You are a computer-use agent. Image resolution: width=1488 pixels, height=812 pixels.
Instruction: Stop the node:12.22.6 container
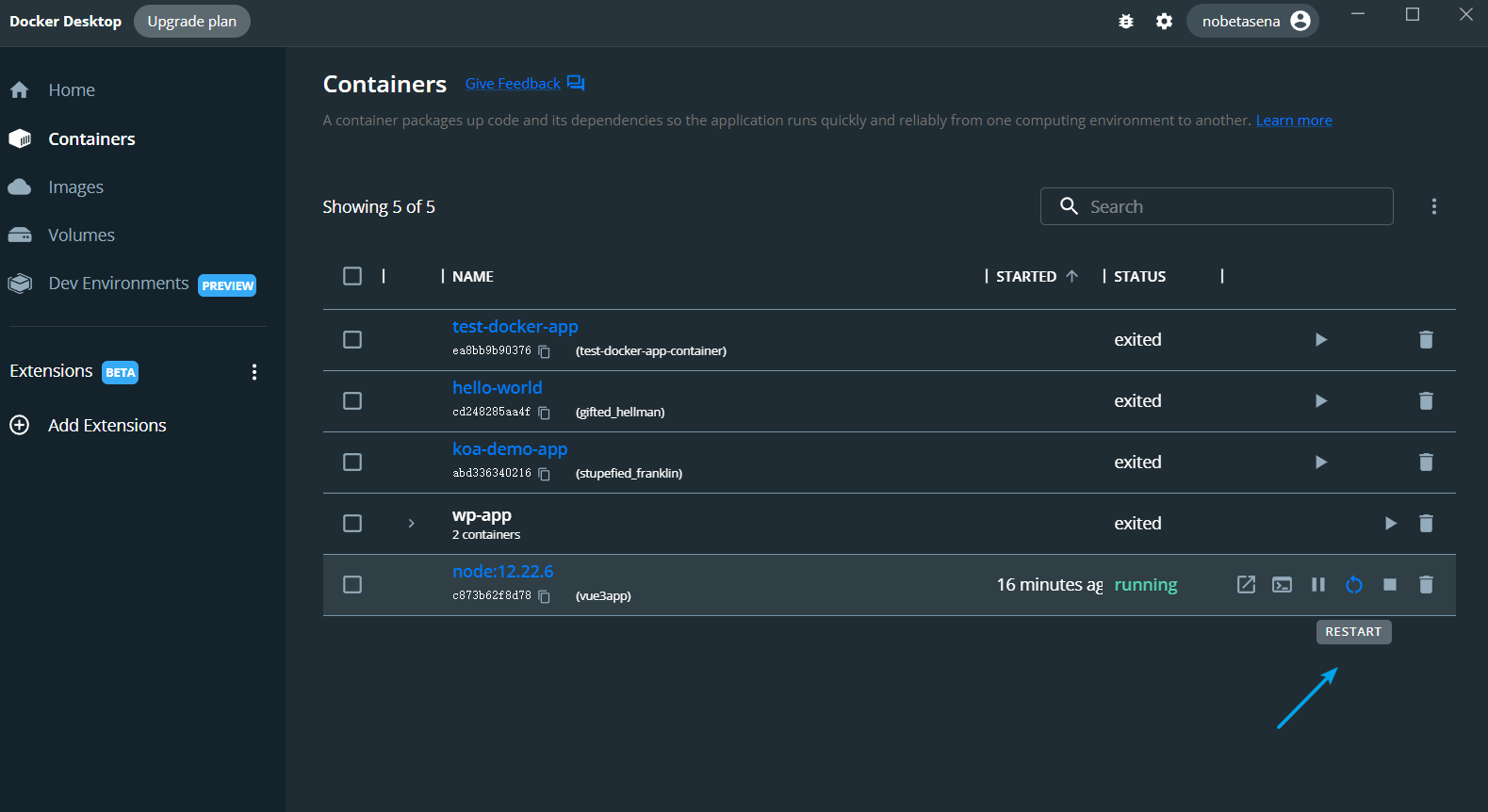1389,585
